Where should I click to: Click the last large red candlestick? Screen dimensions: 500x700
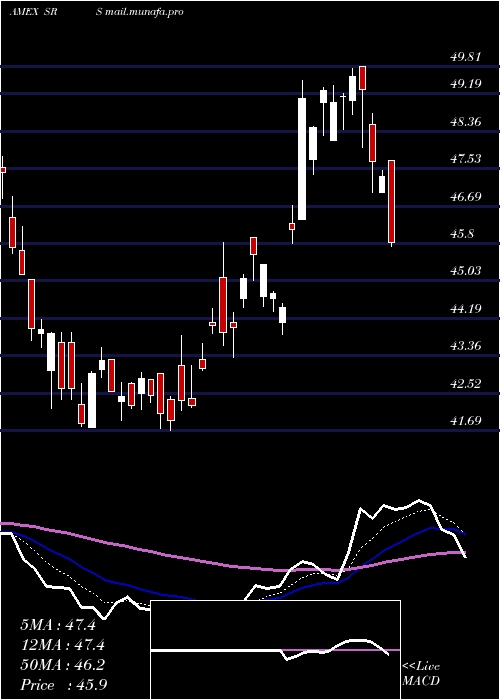392,201
